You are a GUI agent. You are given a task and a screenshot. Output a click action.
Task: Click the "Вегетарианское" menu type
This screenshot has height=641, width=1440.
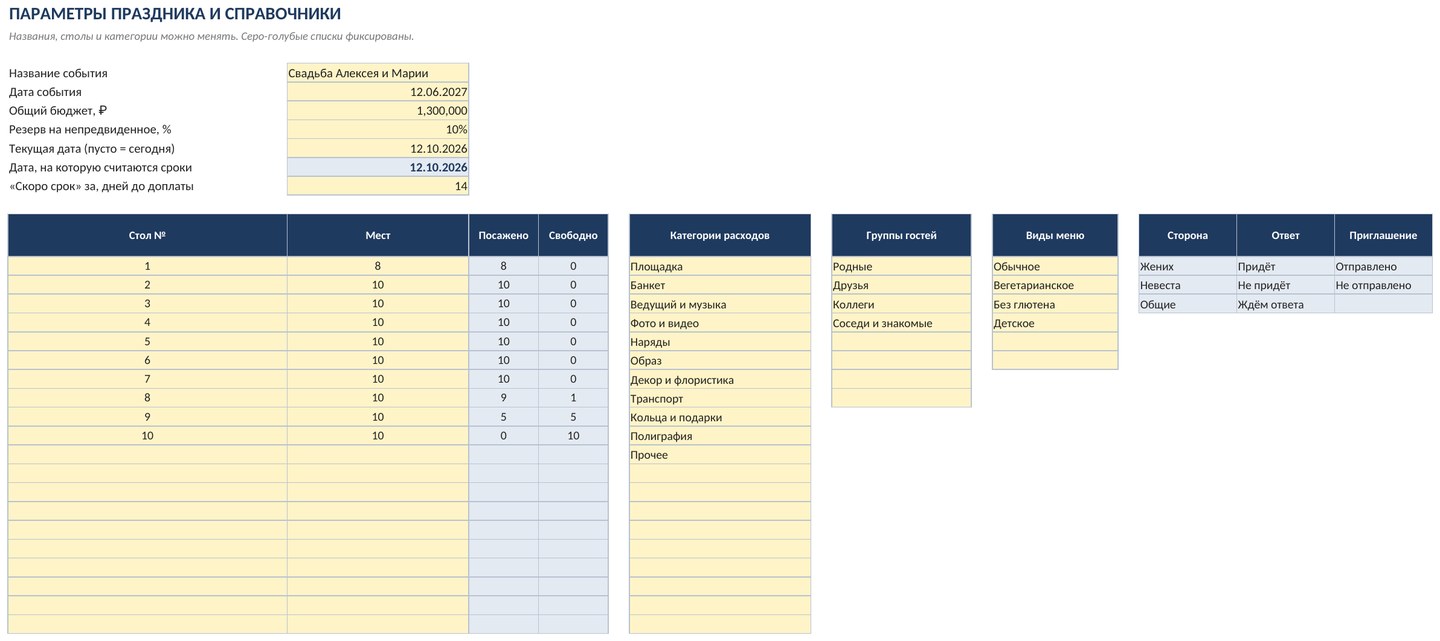coord(1055,285)
